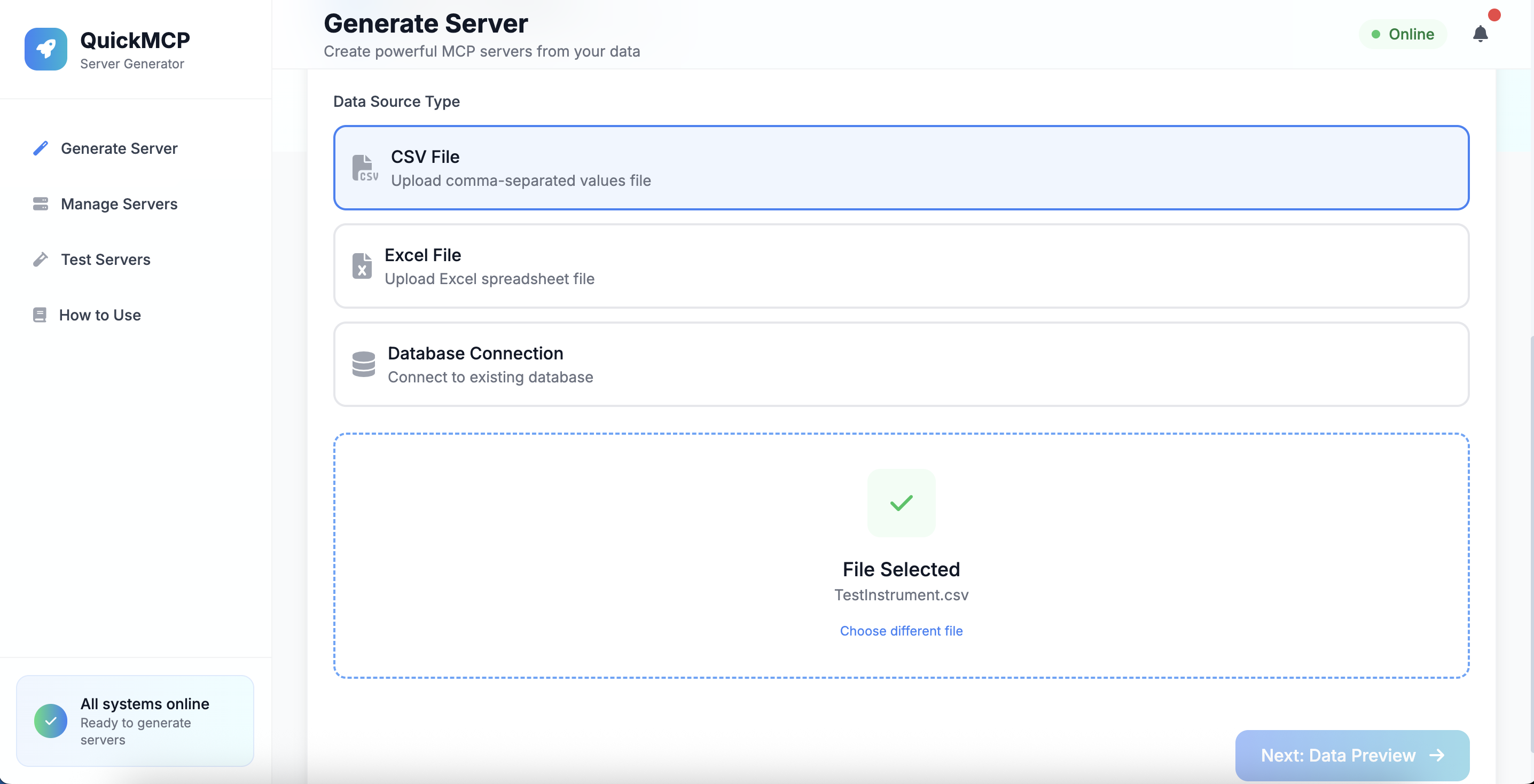Open the How to Use page
Viewport: 1534px width, 784px height.
tap(100, 315)
